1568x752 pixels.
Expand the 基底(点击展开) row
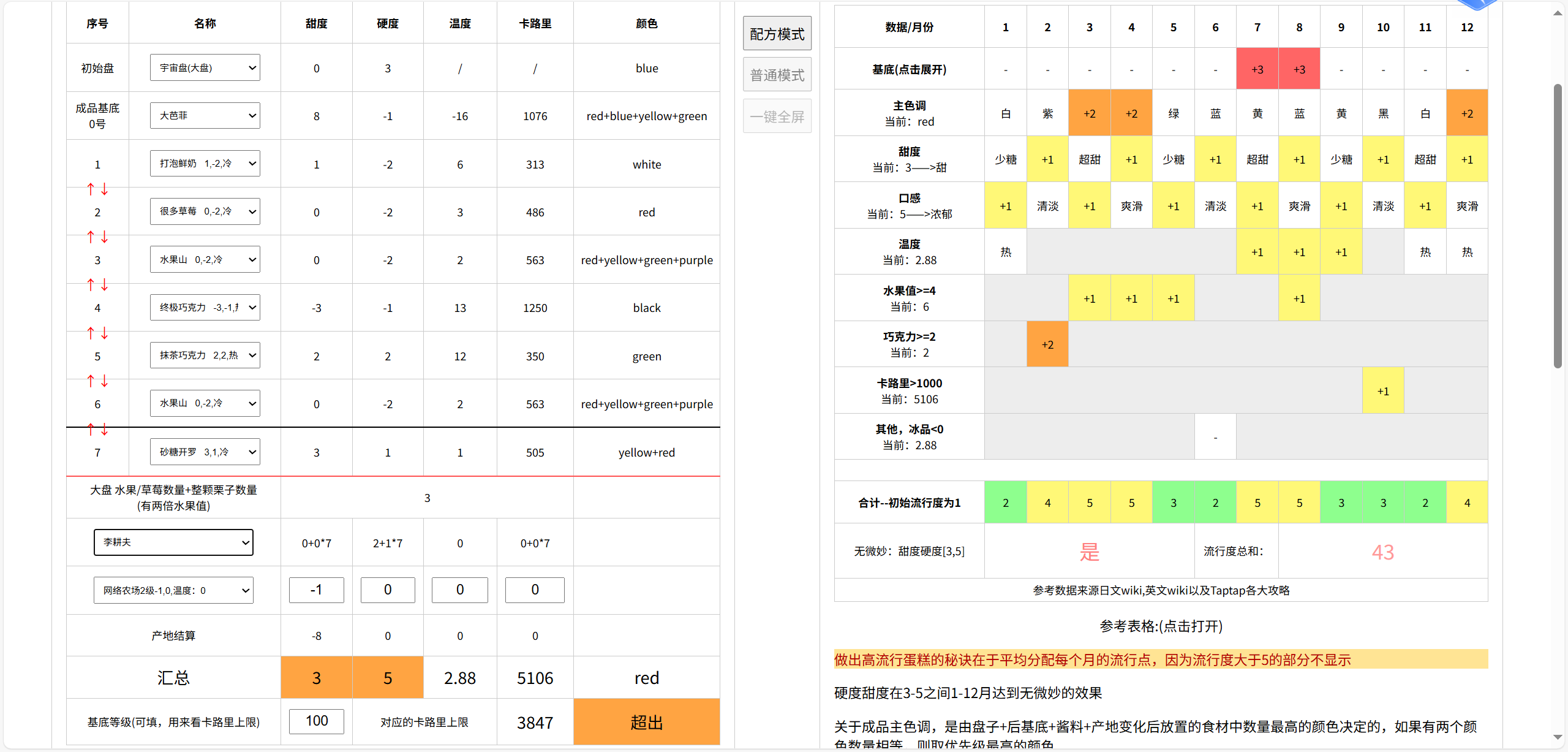click(909, 69)
